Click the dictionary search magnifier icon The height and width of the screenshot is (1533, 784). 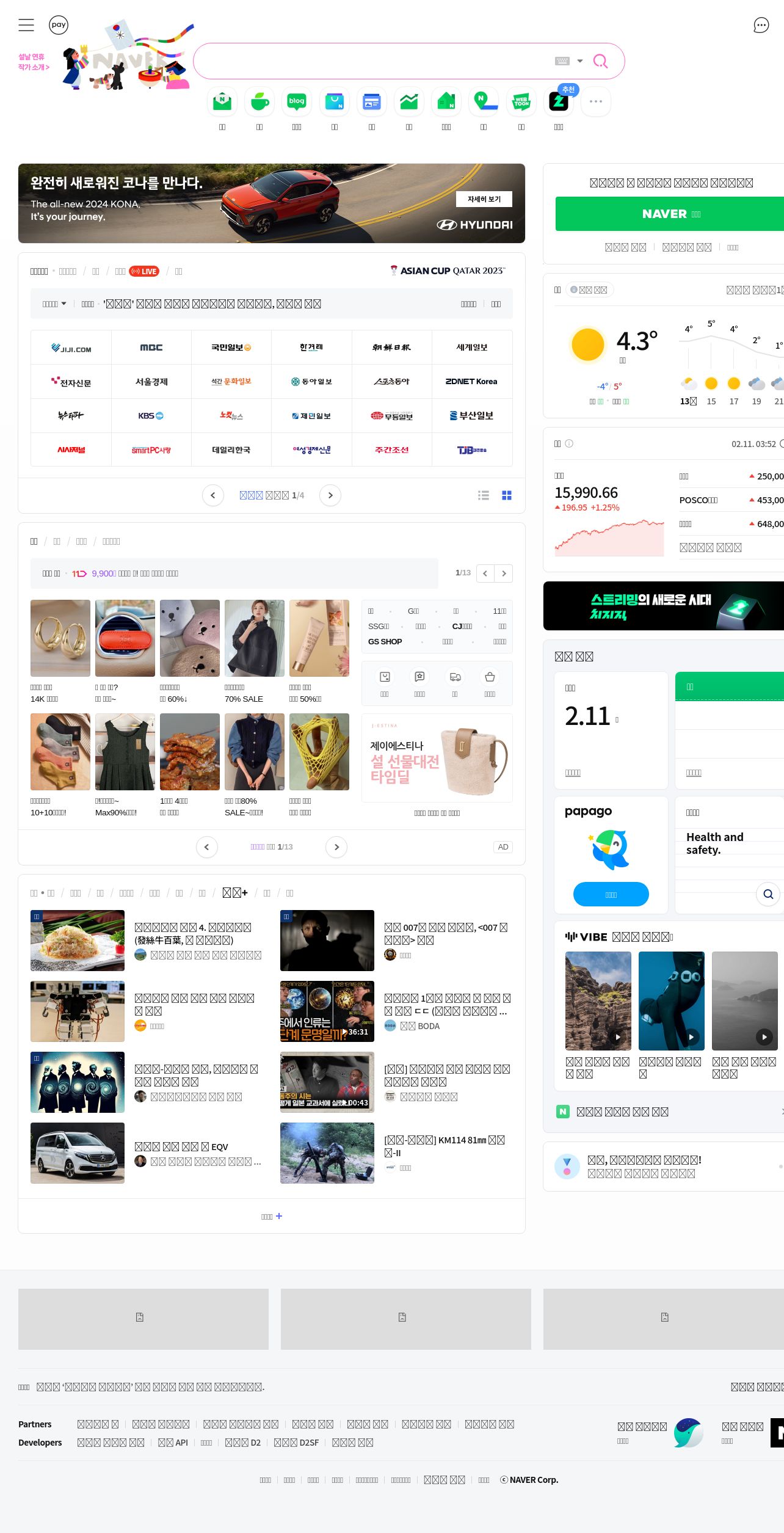click(768, 894)
